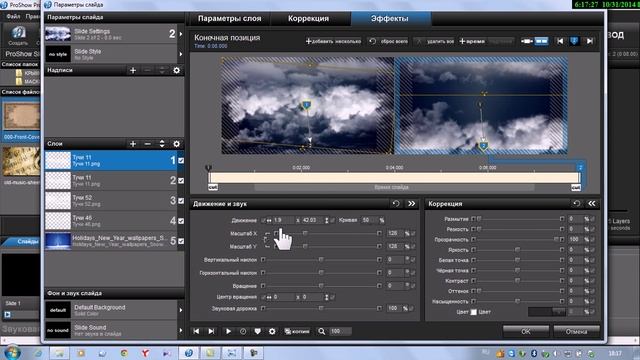Open the Windows Start menu
640x360 pixels.
click(x=11, y=353)
